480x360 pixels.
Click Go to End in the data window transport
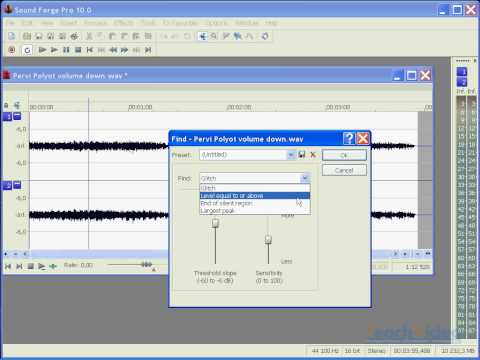(x=19, y=266)
